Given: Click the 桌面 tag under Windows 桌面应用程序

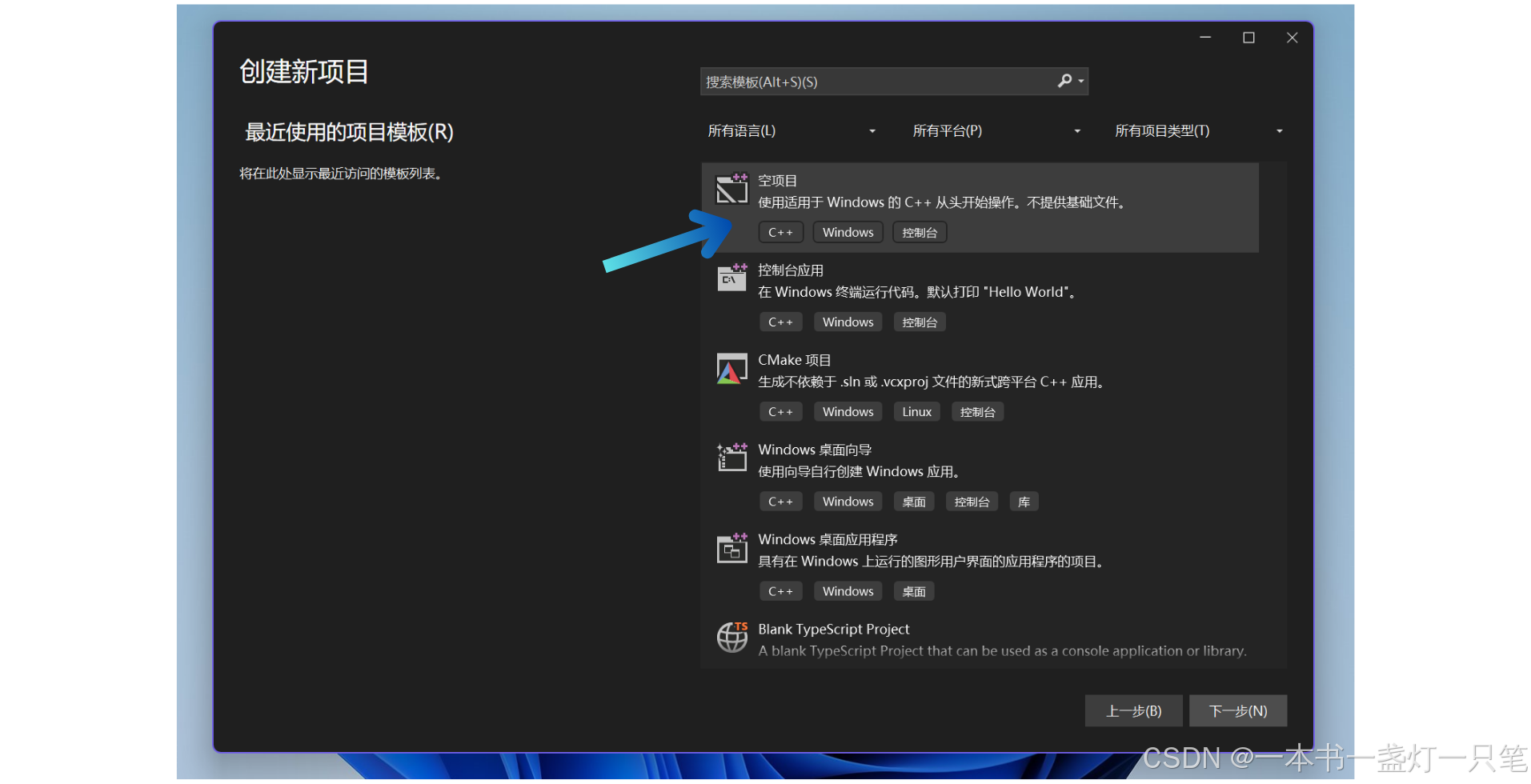Looking at the screenshot, I should (x=914, y=591).
